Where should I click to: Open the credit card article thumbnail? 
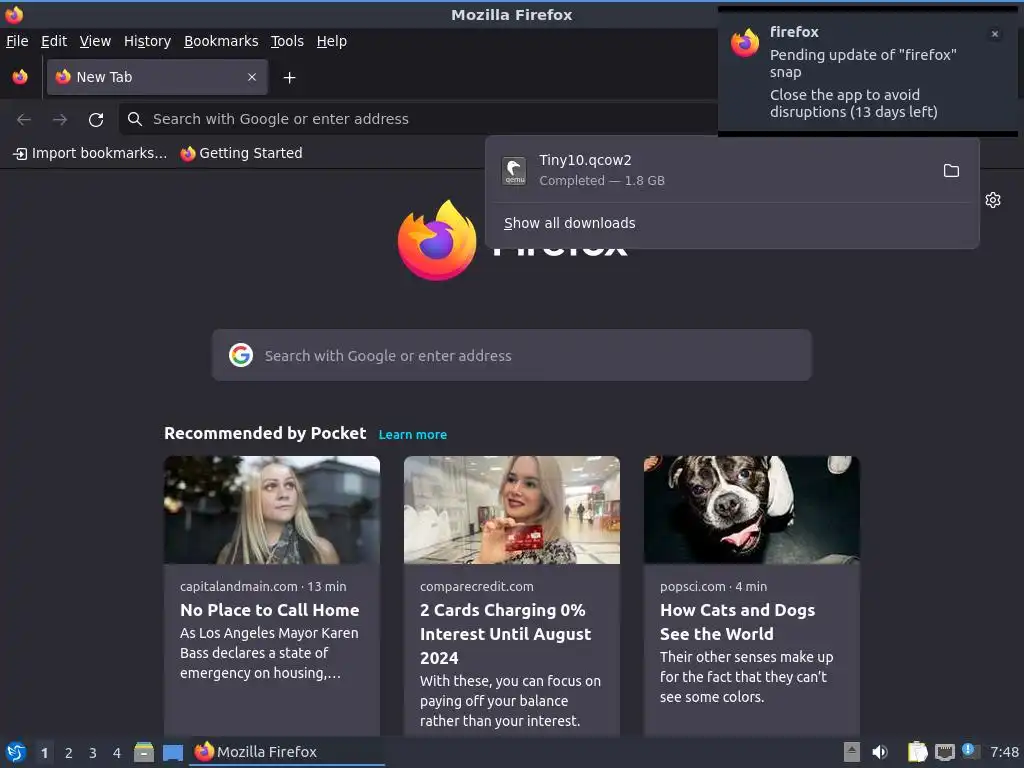[x=512, y=510]
